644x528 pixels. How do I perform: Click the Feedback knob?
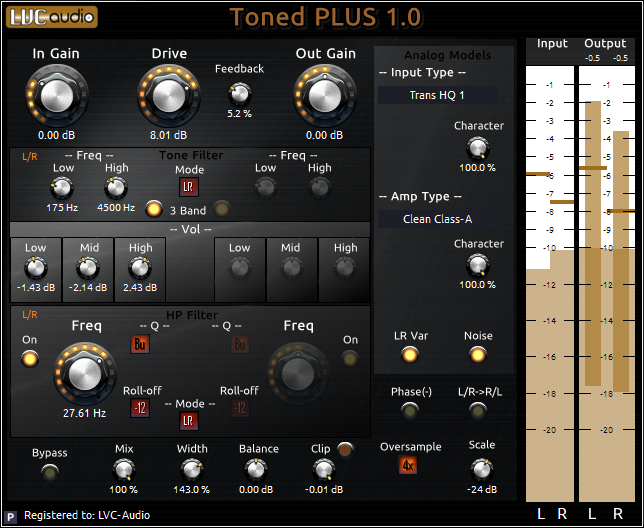coord(239,94)
